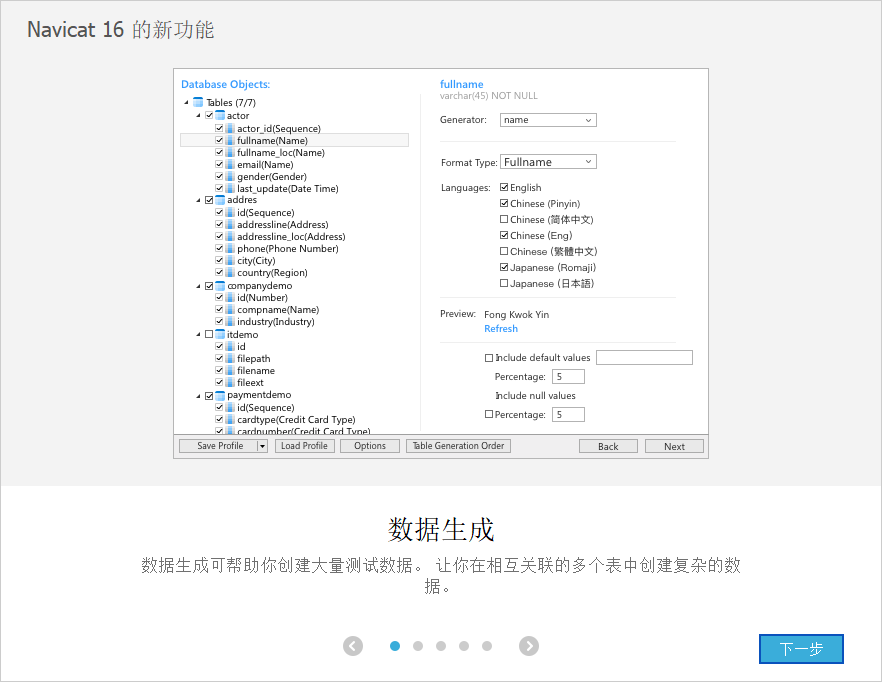Click the column icon beside gender(Gender)

click(x=230, y=176)
